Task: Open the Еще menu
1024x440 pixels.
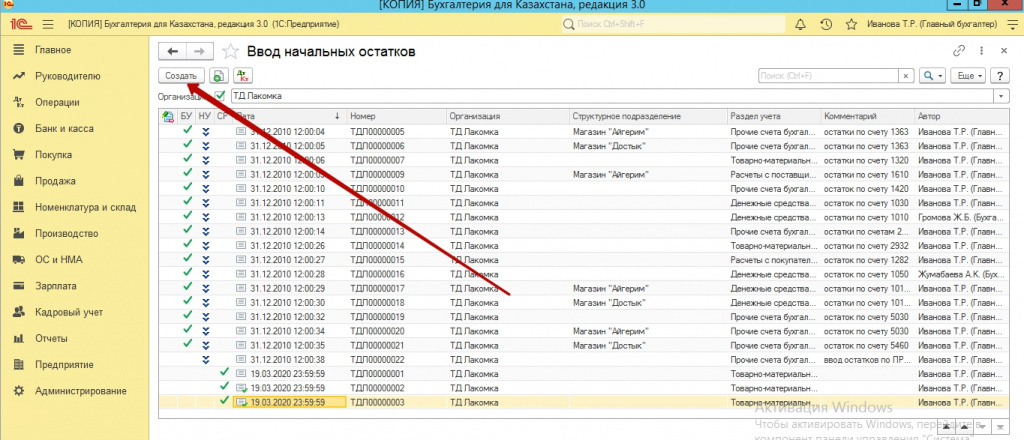Action: 969,76
